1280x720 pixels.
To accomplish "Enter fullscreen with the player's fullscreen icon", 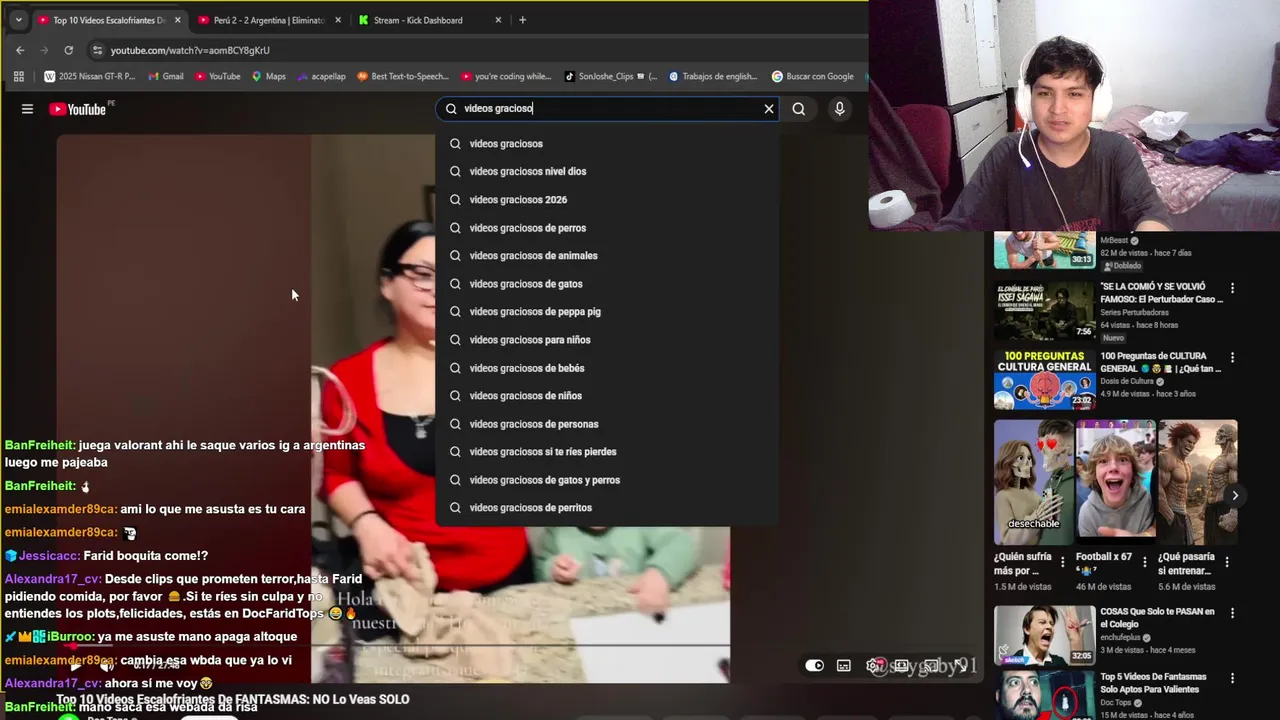I will pos(960,666).
